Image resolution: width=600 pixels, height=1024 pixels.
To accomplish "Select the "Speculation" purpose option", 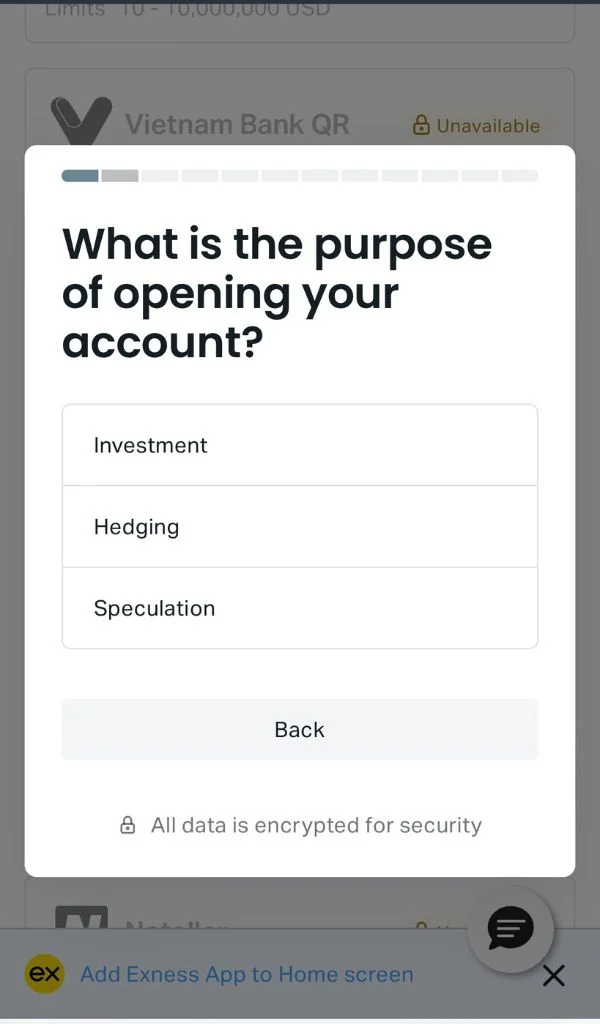I will [x=299, y=608].
